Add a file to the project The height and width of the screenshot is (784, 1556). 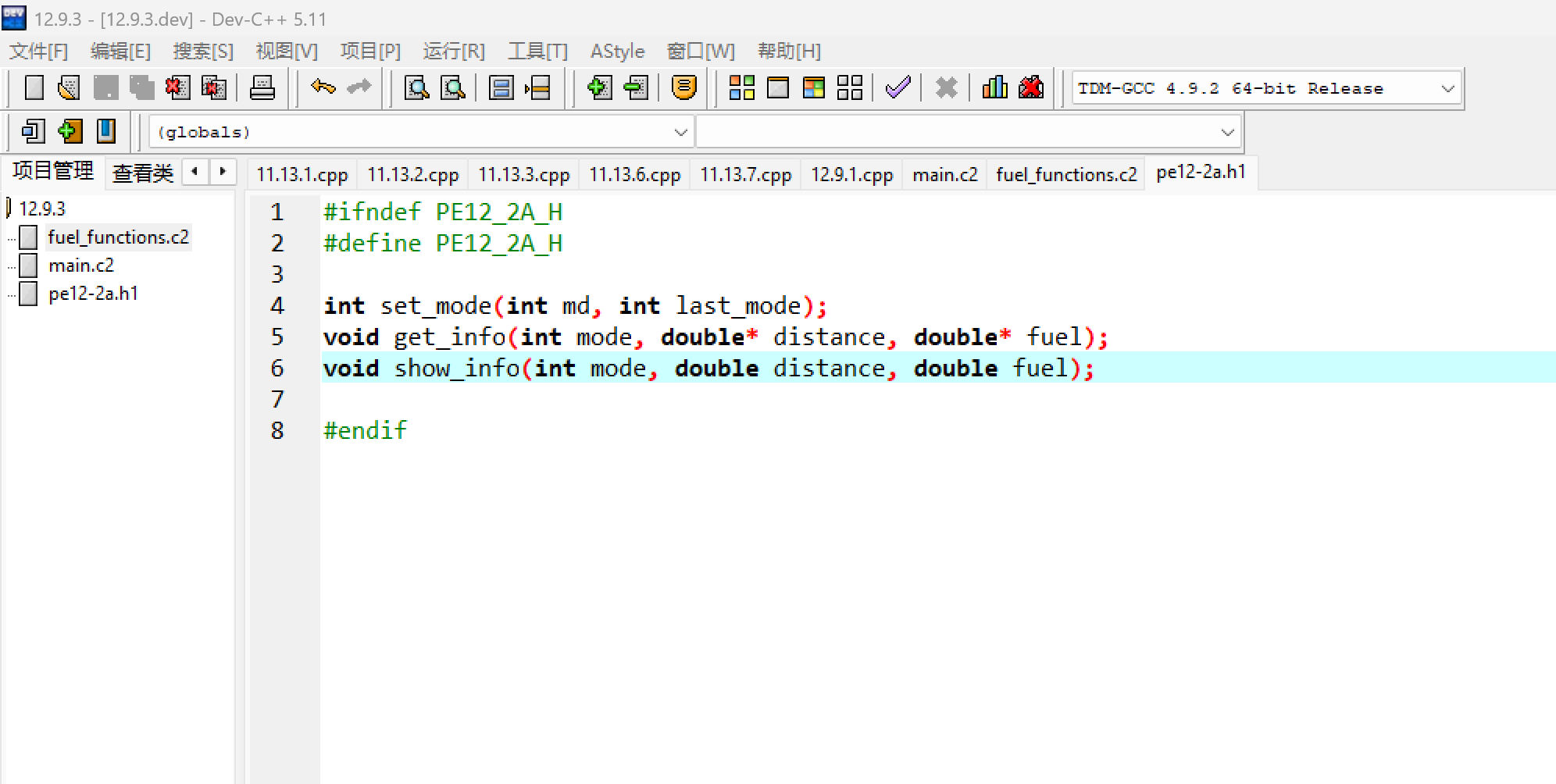(x=599, y=87)
